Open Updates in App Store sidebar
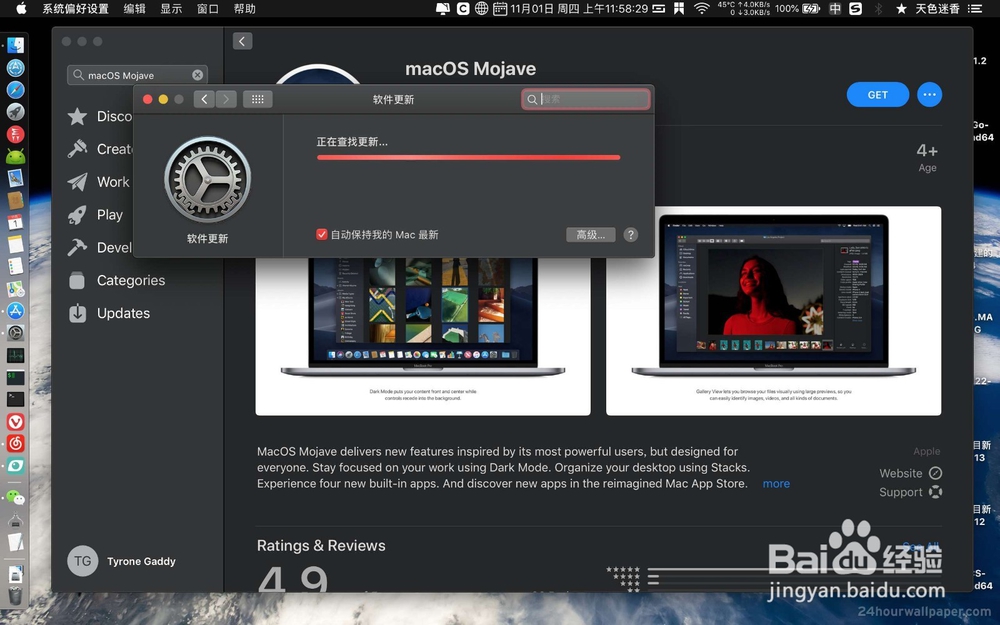The image size is (1000, 625). click(x=110, y=313)
